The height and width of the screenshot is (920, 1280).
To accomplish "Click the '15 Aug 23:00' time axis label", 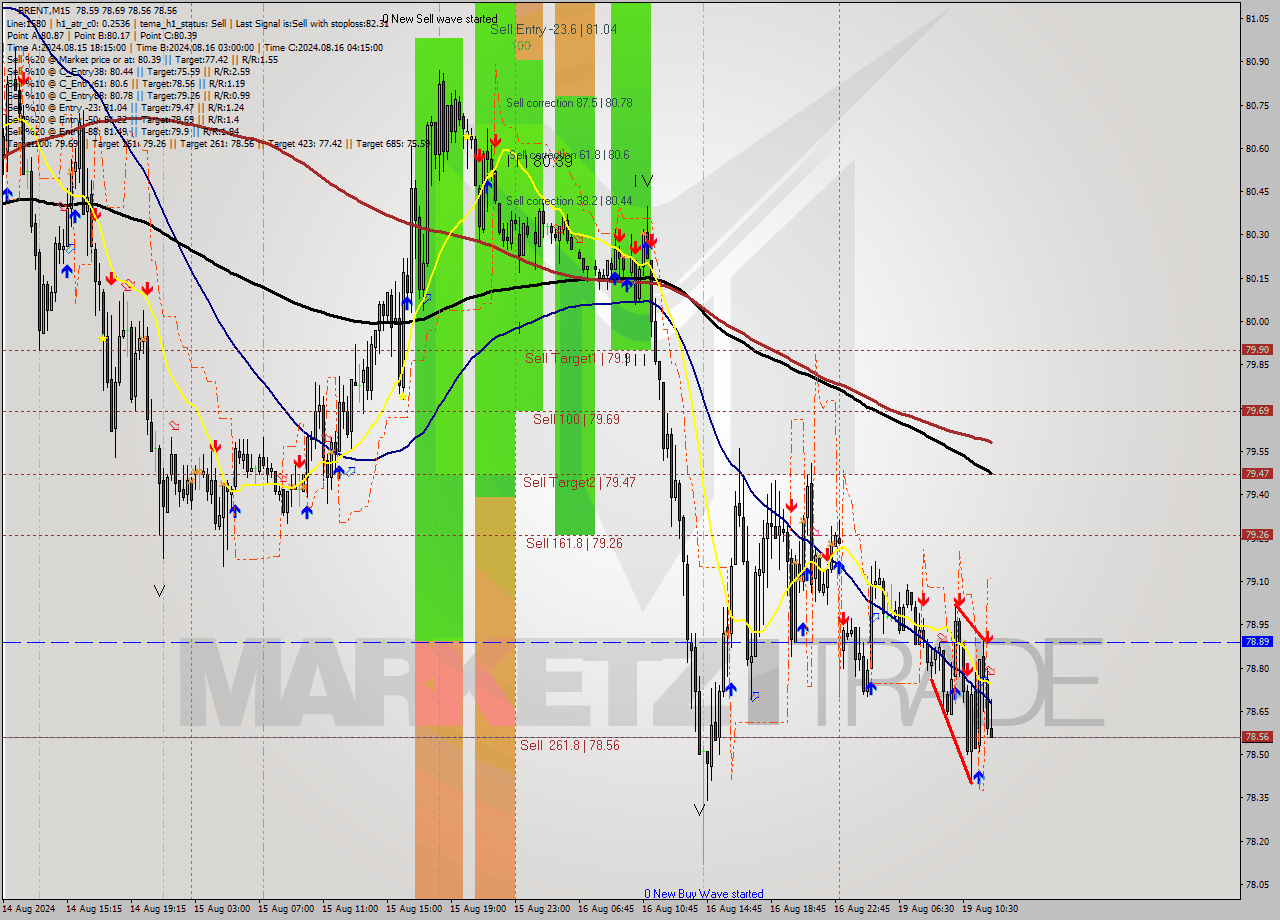I will click(542, 909).
